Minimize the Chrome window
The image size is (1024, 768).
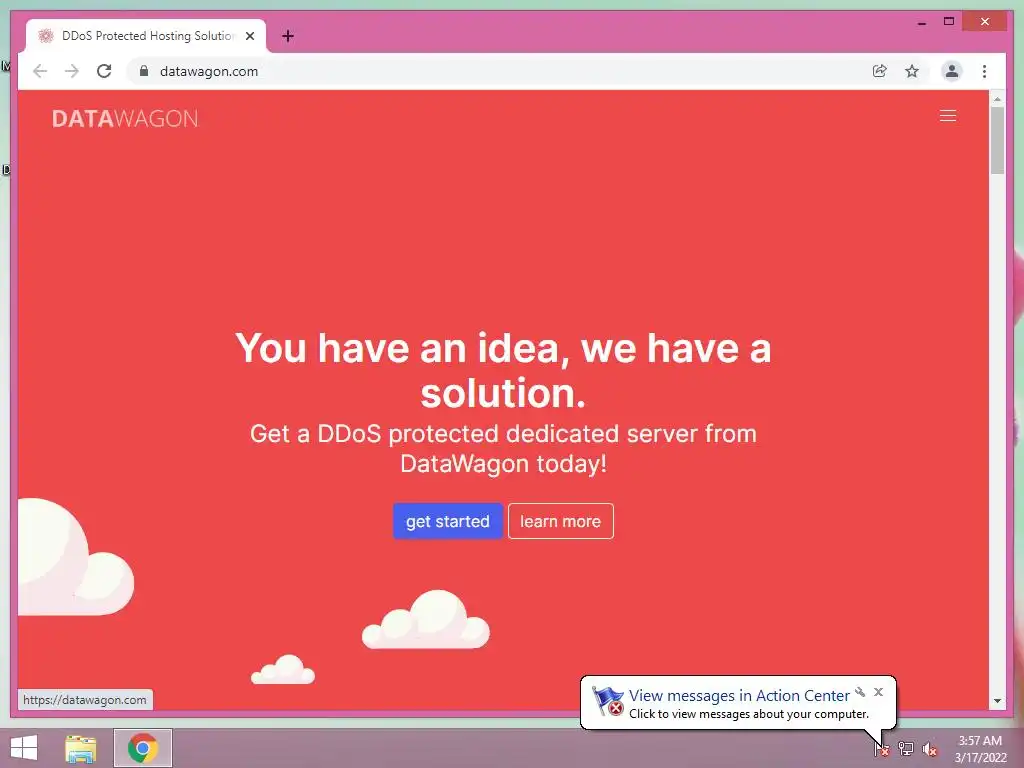(x=921, y=22)
